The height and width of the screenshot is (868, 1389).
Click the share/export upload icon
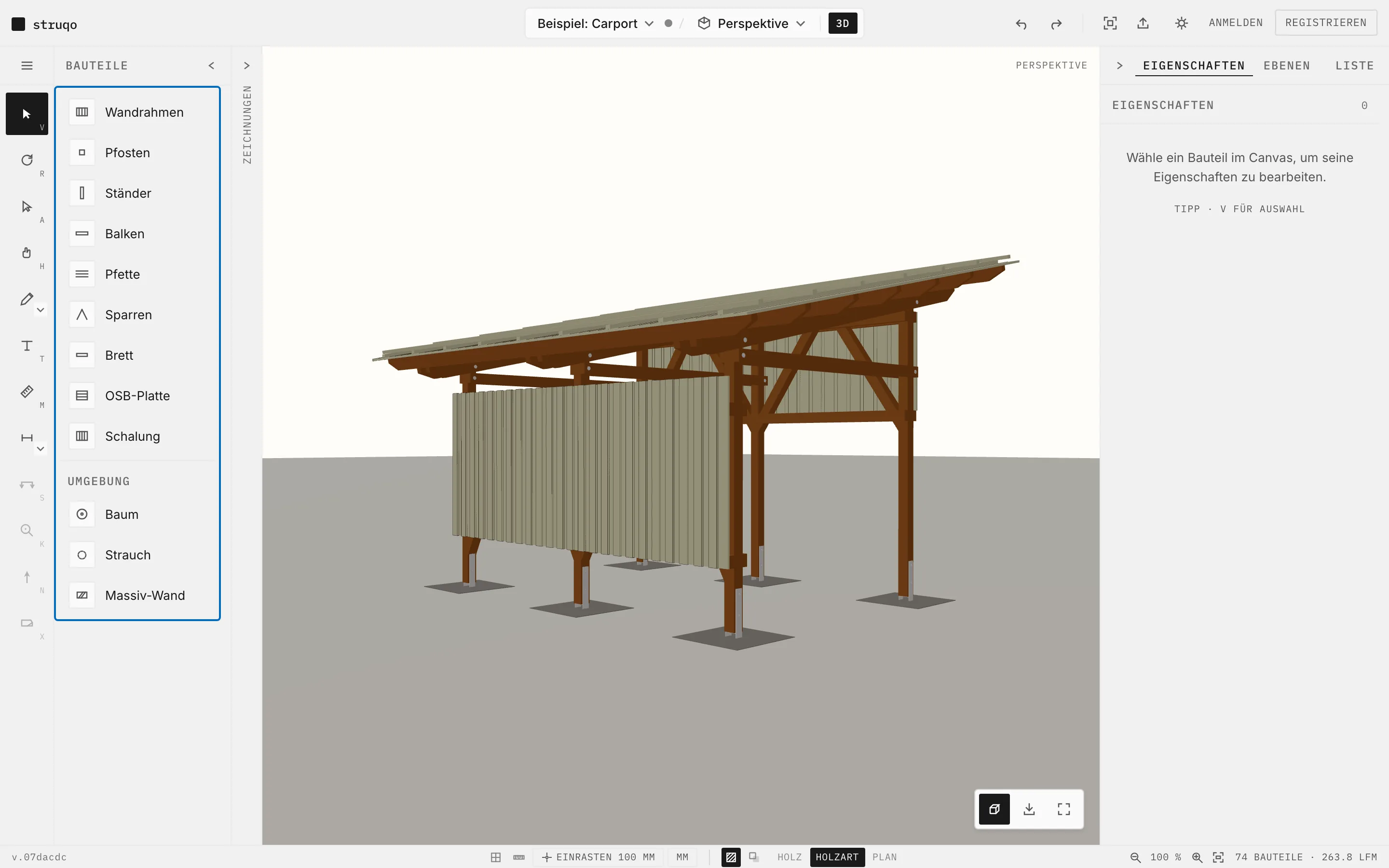1143,23
